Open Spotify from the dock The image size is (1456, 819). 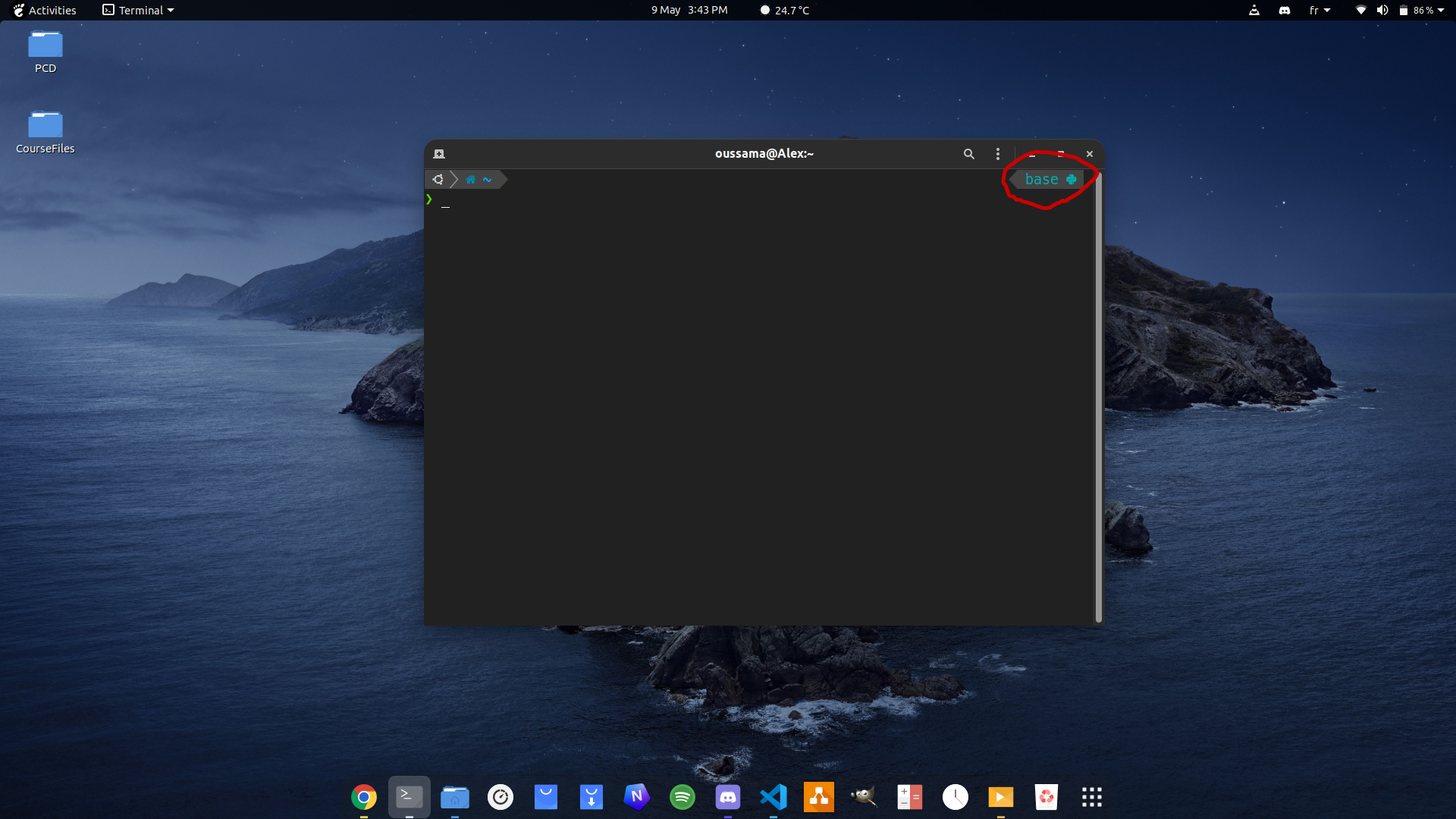coord(682,797)
